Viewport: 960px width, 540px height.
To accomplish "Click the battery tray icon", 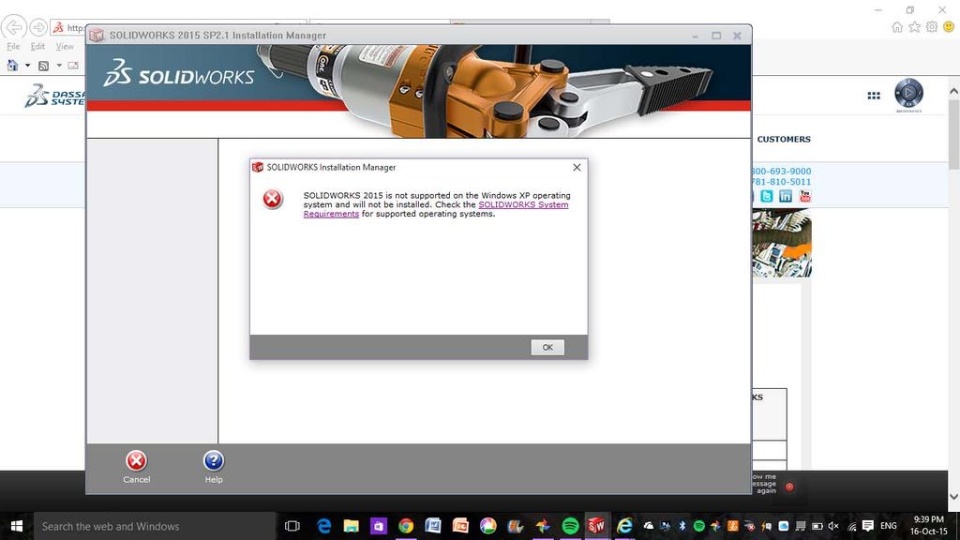I will tap(817, 526).
